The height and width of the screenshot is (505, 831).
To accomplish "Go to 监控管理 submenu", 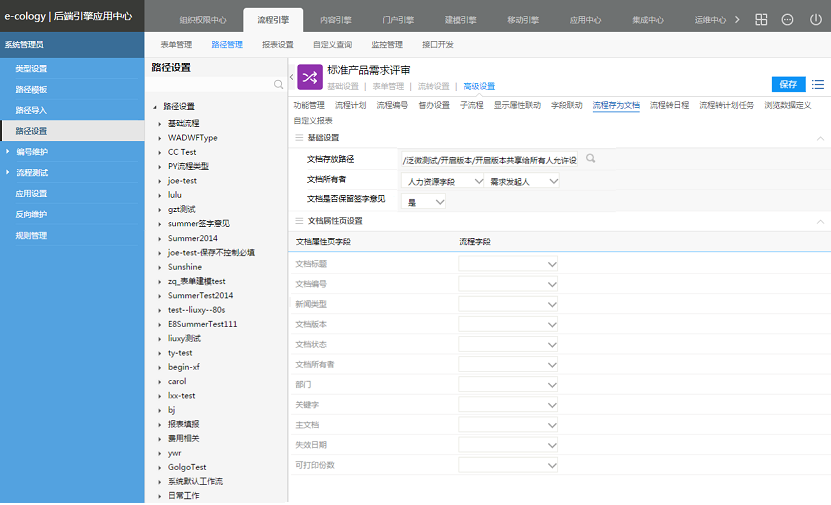I will point(387,45).
